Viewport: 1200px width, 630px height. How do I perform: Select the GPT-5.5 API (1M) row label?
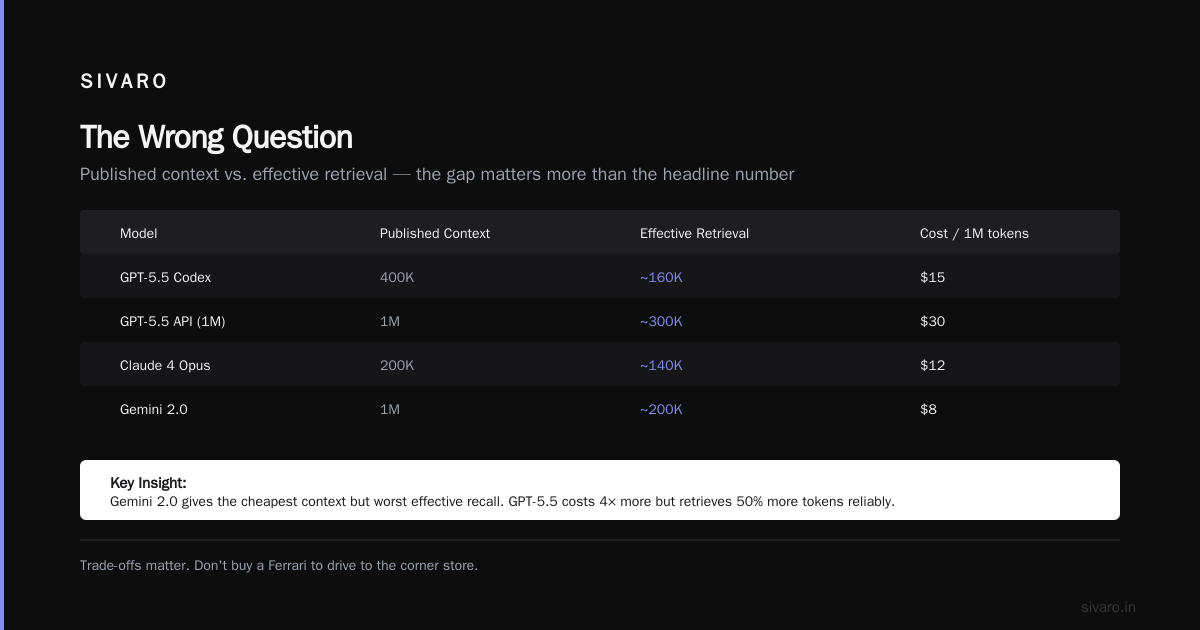pyautogui.click(x=180, y=321)
